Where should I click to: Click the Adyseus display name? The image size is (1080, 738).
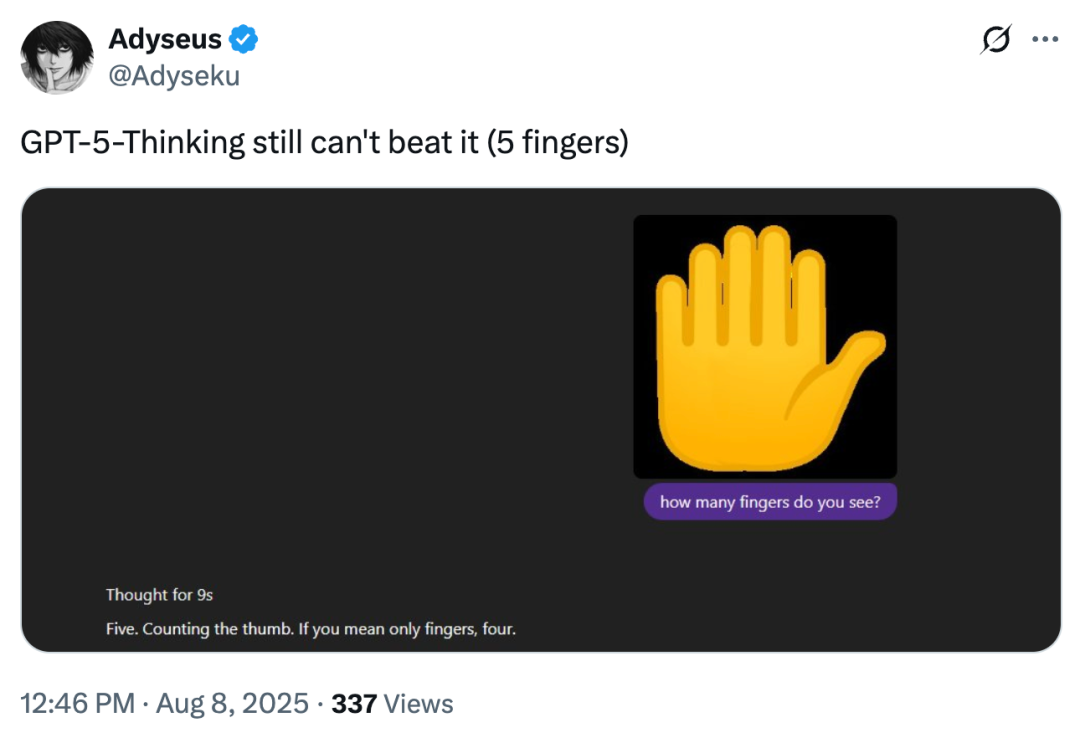coord(164,40)
